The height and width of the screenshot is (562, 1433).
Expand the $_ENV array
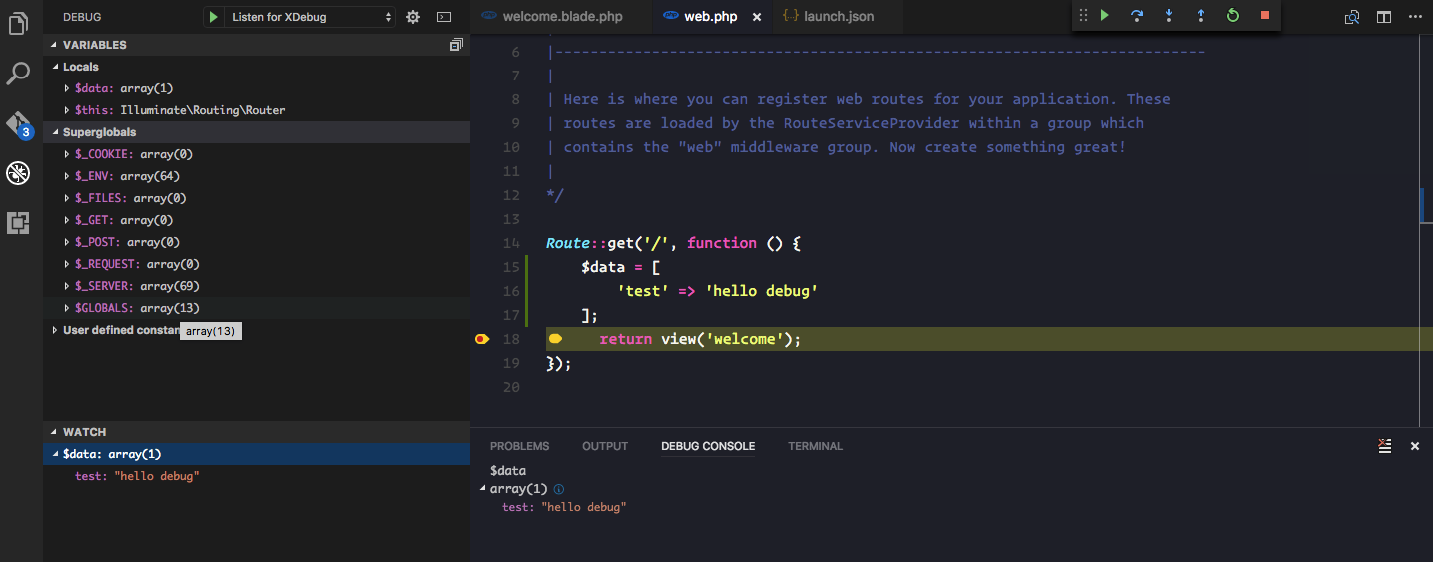coord(67,176)
